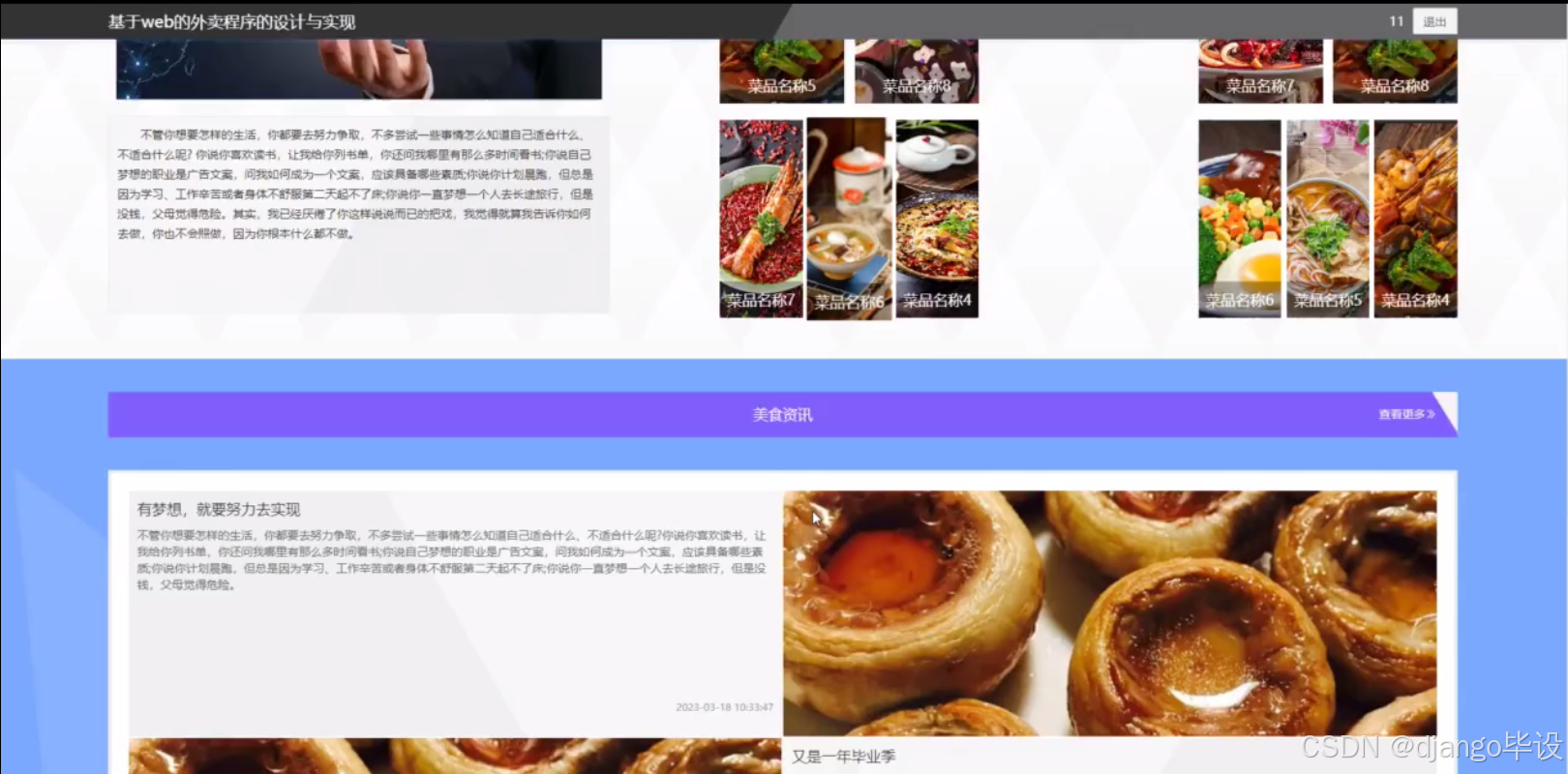Click the article date 2023-03-18 10:33:47

[x=724, y=707]
